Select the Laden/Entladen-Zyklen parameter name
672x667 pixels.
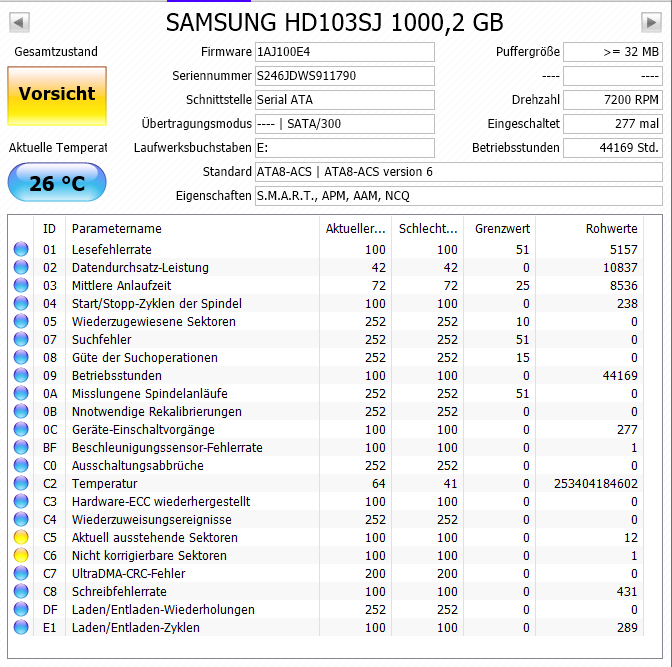pos(135,628)
